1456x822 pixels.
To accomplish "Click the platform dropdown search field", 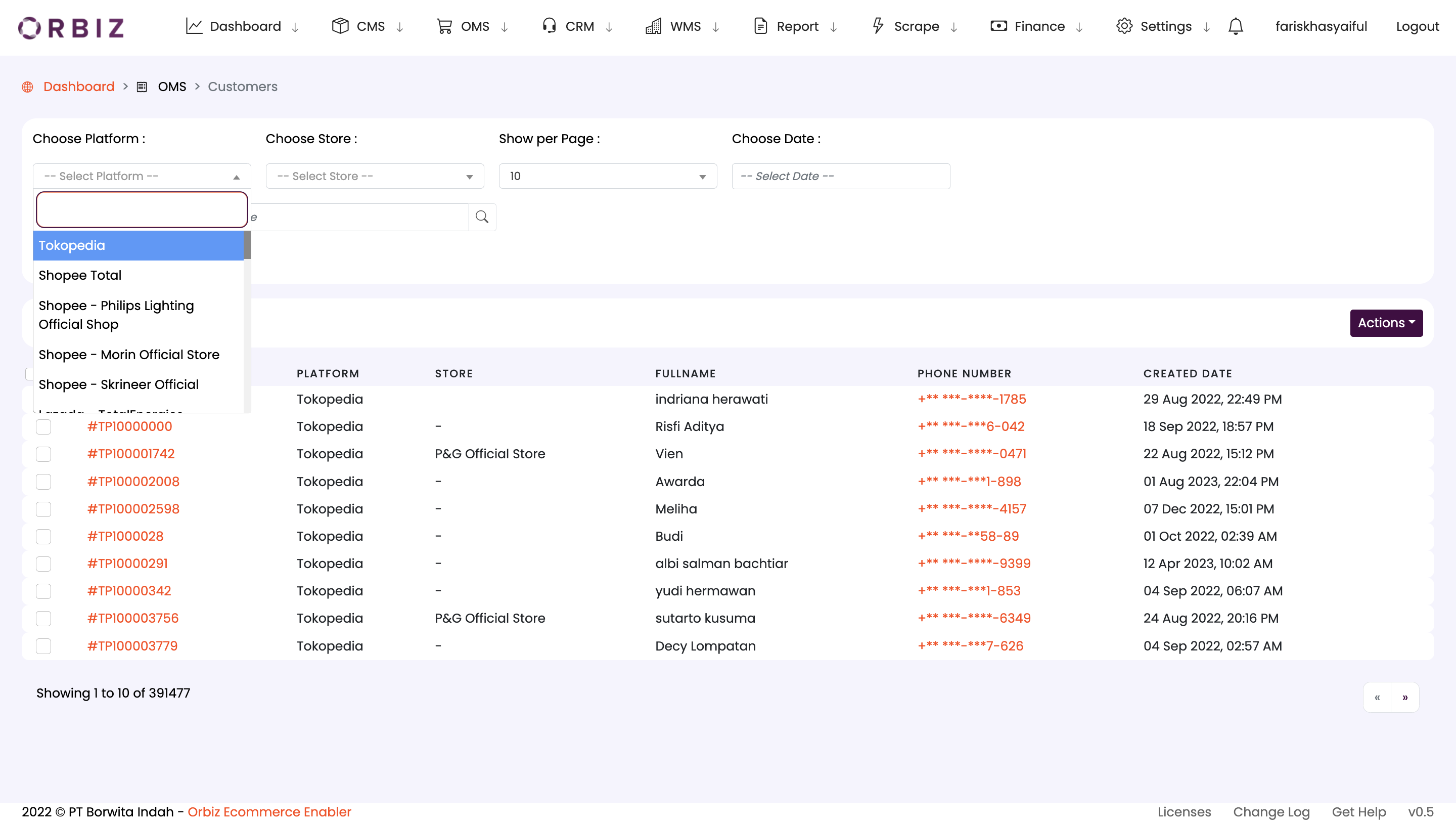I will [142, 209].
